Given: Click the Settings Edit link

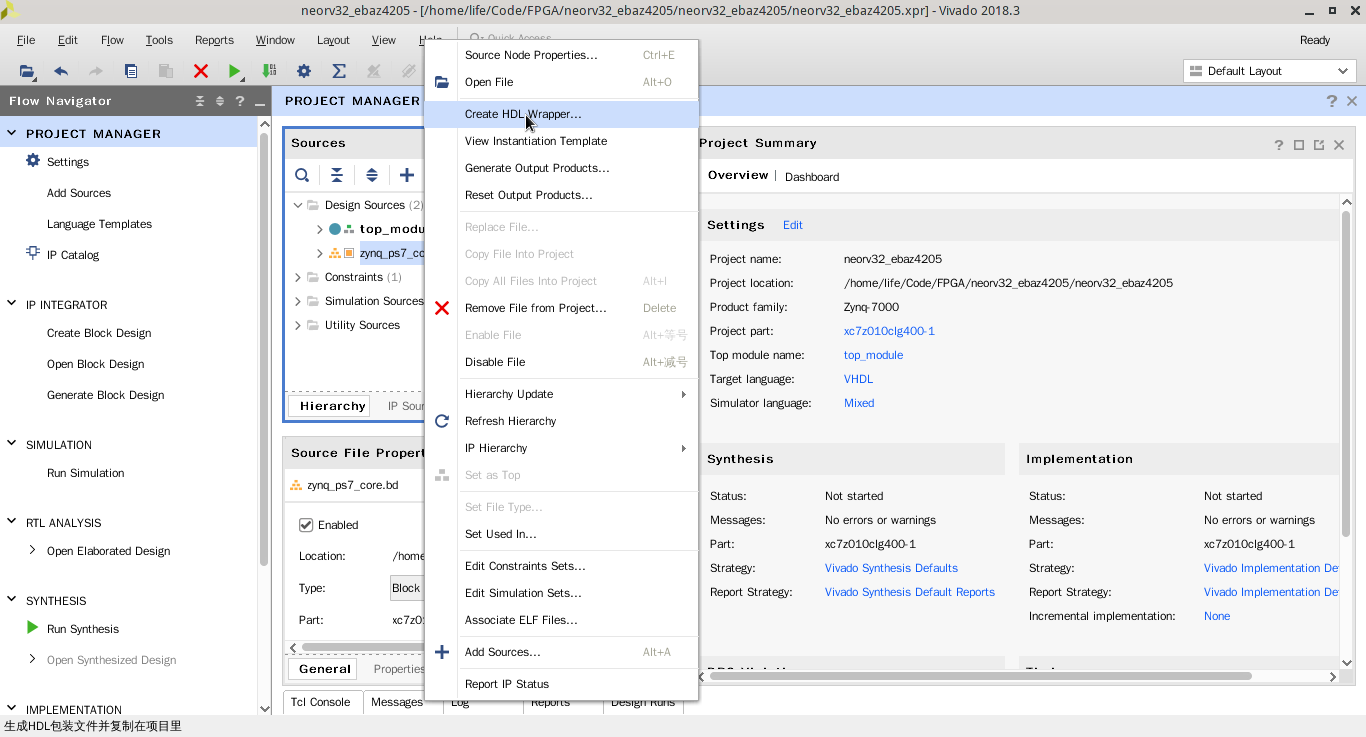Looking at the screenshot, I should click(x=793, y=225).
